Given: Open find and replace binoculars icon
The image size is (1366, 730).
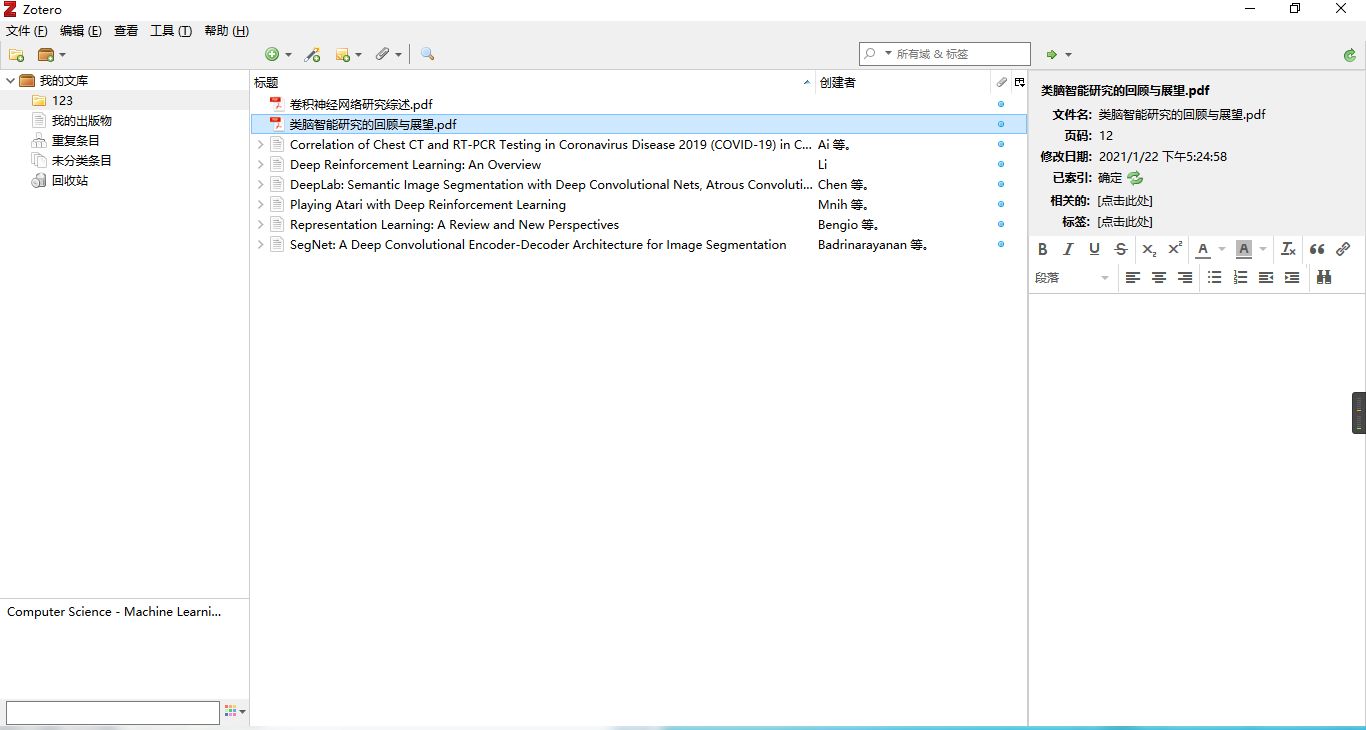Looking at the screenshot, I should (1324, 277).
